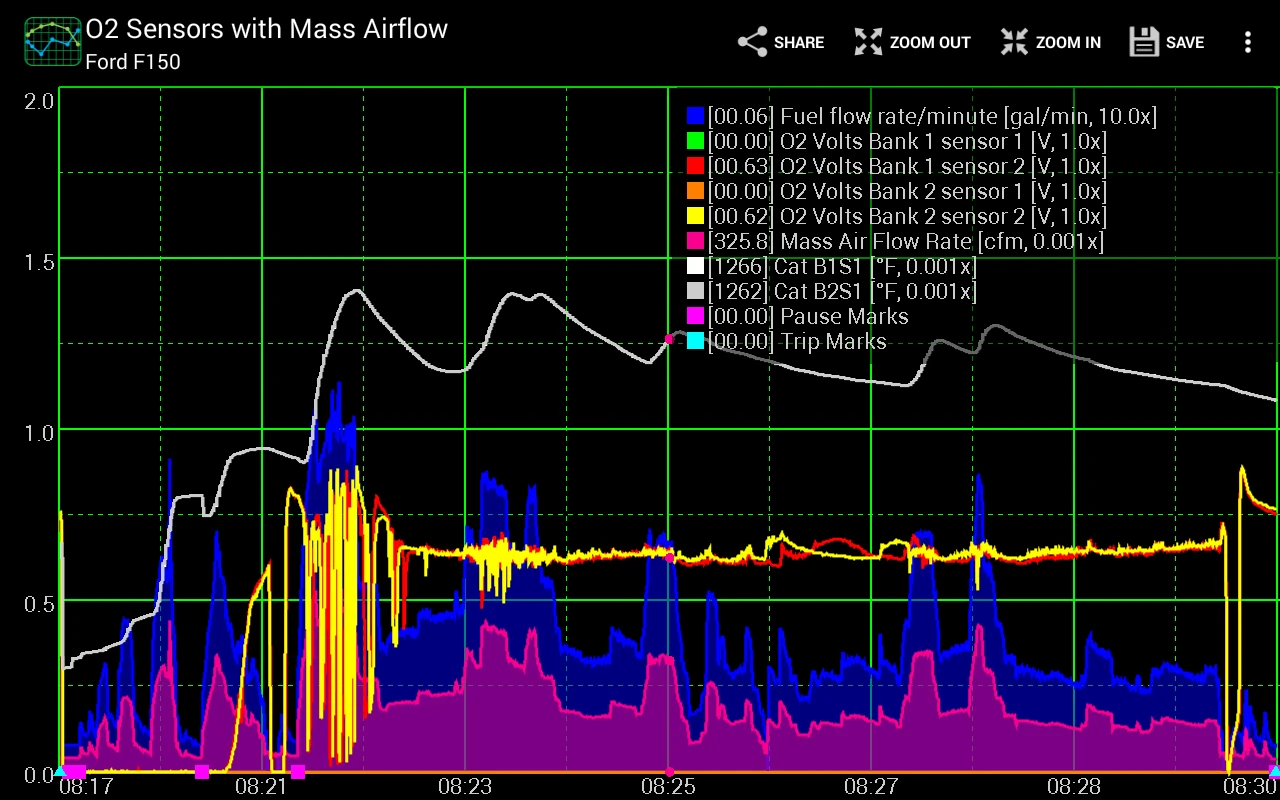1280x800 pixels.
Task: Click the red O2 Bank 1 sensor 2 swatch
Action: (x=696, y=167)
